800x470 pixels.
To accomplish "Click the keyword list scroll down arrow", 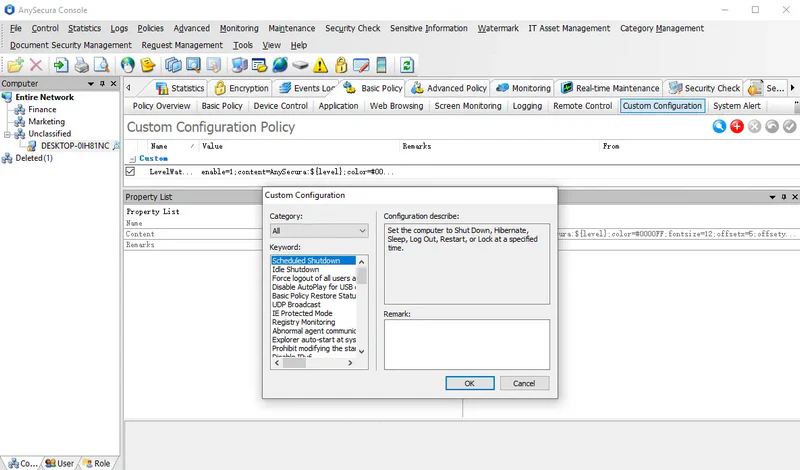I will pos(361,352).
